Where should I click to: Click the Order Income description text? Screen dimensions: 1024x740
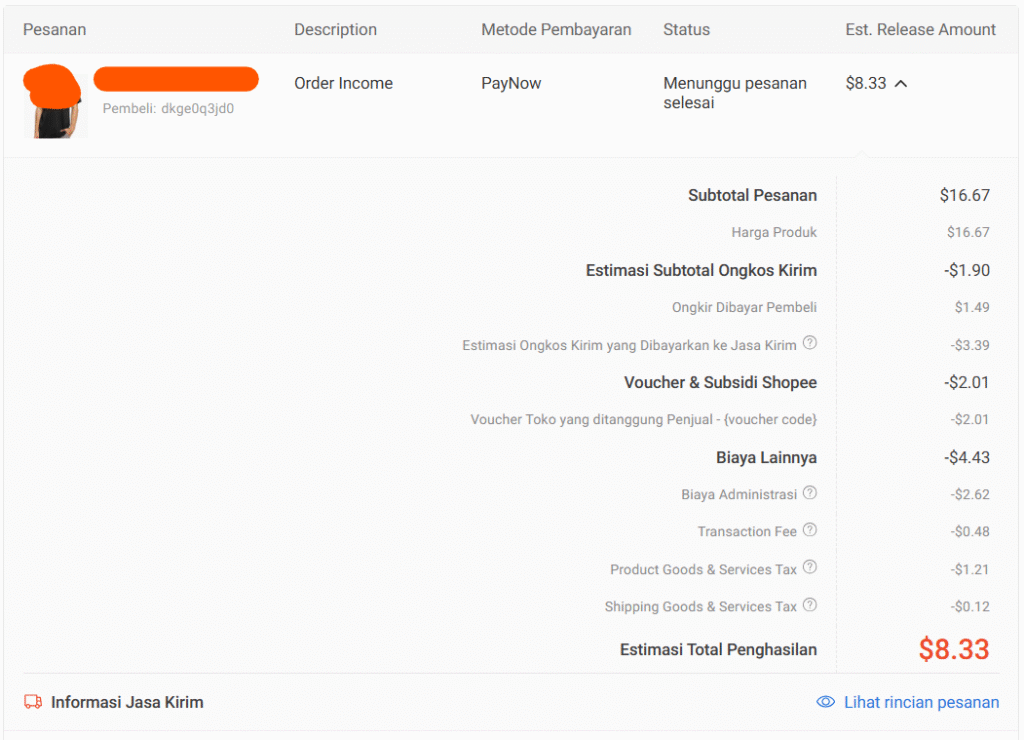(x=343, y=84)
